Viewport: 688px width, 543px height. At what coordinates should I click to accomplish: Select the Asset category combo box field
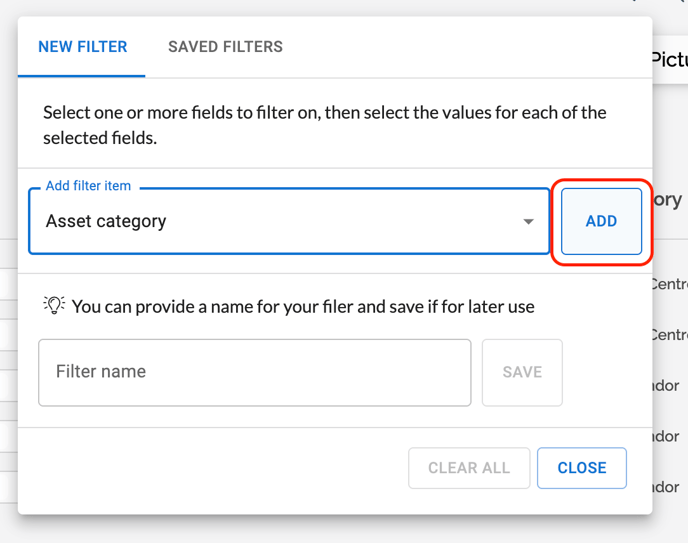pos(280,222)
